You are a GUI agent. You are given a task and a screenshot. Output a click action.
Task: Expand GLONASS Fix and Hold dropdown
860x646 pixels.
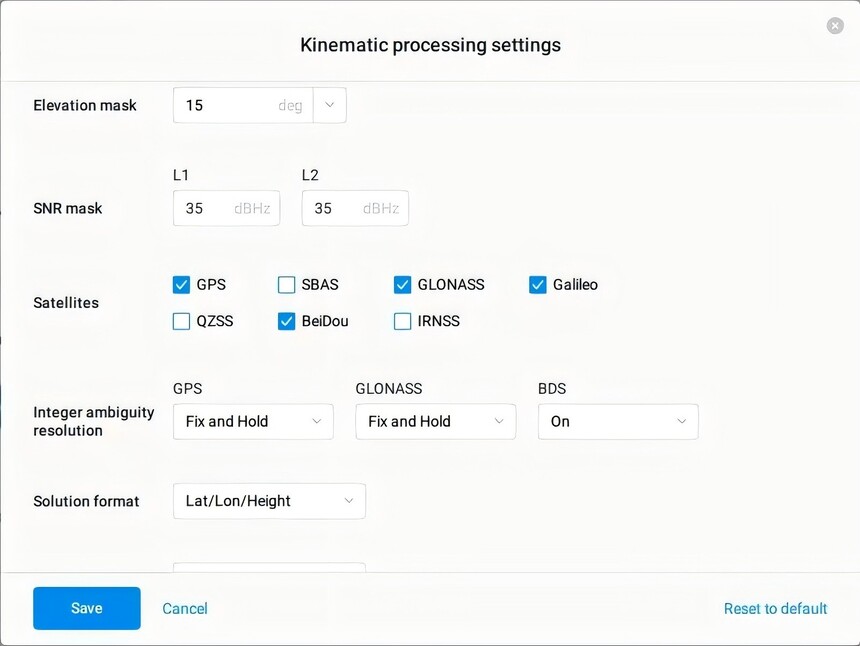(435, 422)
